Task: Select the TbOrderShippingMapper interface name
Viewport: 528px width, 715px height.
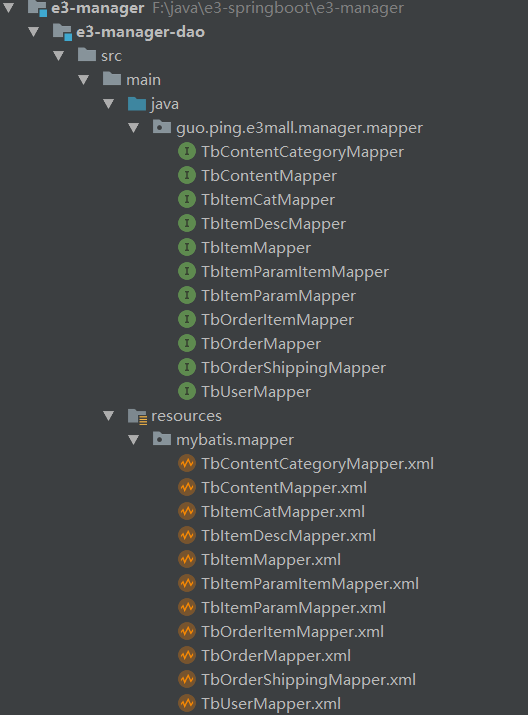Action: (294, 368)
